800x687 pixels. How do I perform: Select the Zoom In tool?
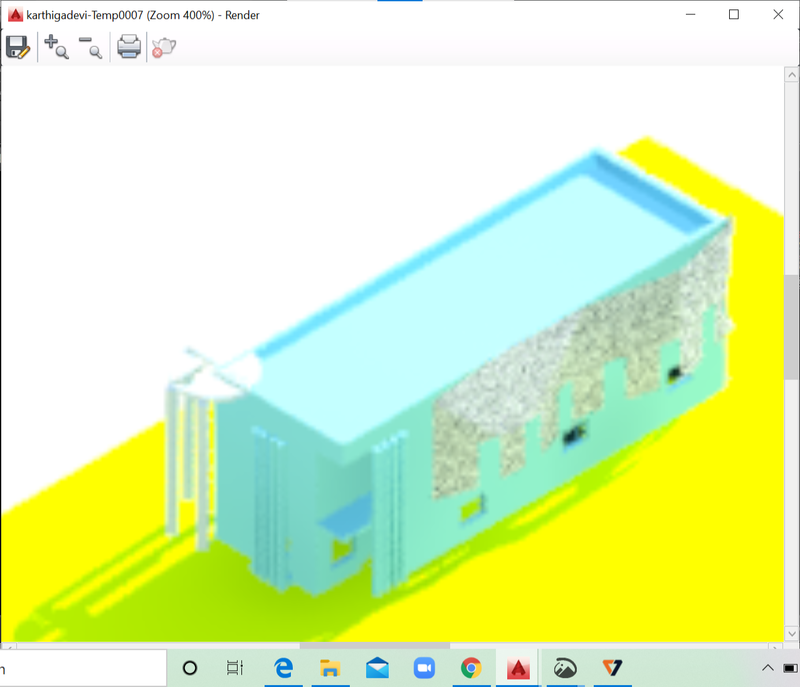[55, 46]
